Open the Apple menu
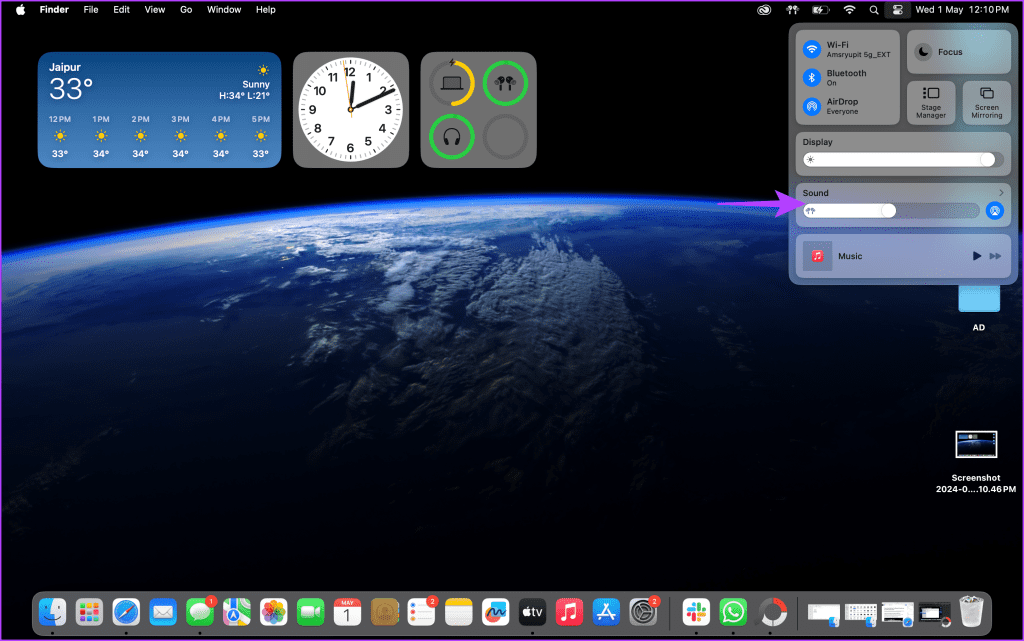 coord(20,10)
